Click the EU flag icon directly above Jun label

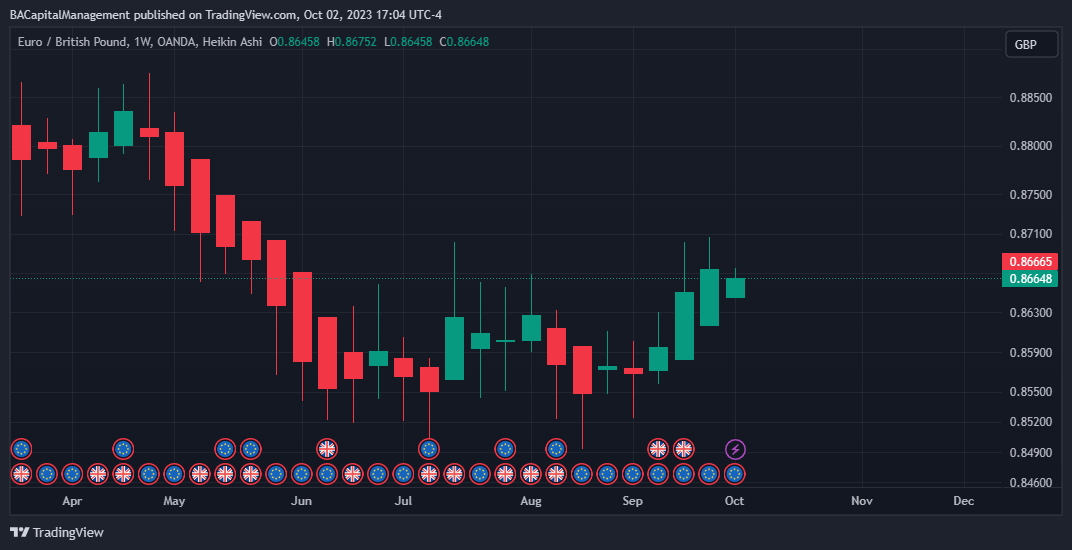(x=302, y=473)
